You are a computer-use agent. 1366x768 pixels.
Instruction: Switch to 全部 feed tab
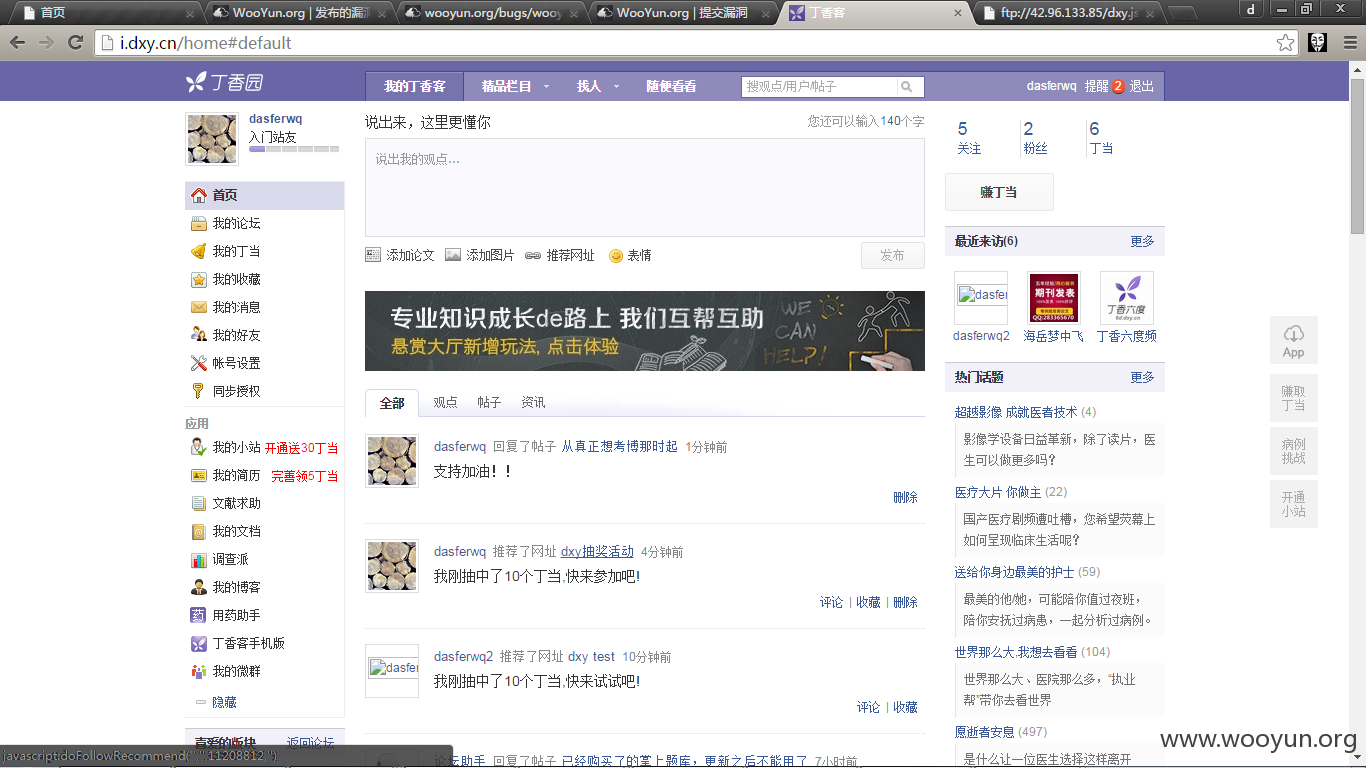point(392,403)
